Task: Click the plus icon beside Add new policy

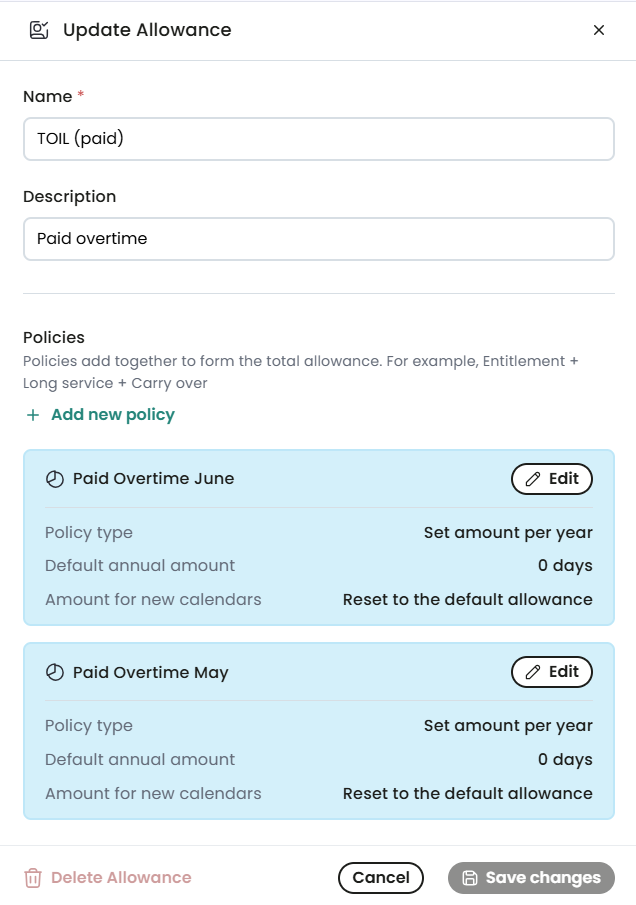Action: point(33,415)
